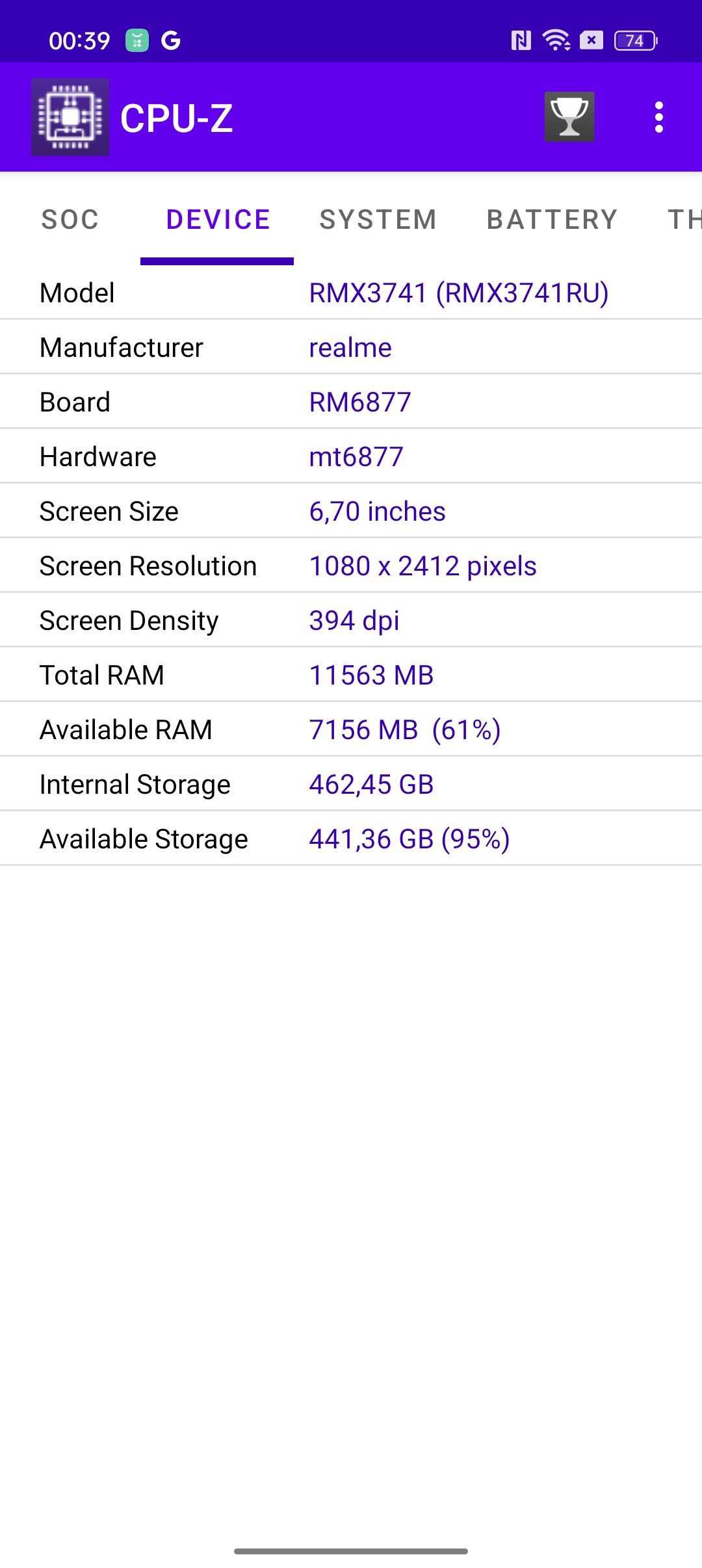702x1568 pixels.
Task: Tap the SIM missing status icon
Action: (591, 40)
